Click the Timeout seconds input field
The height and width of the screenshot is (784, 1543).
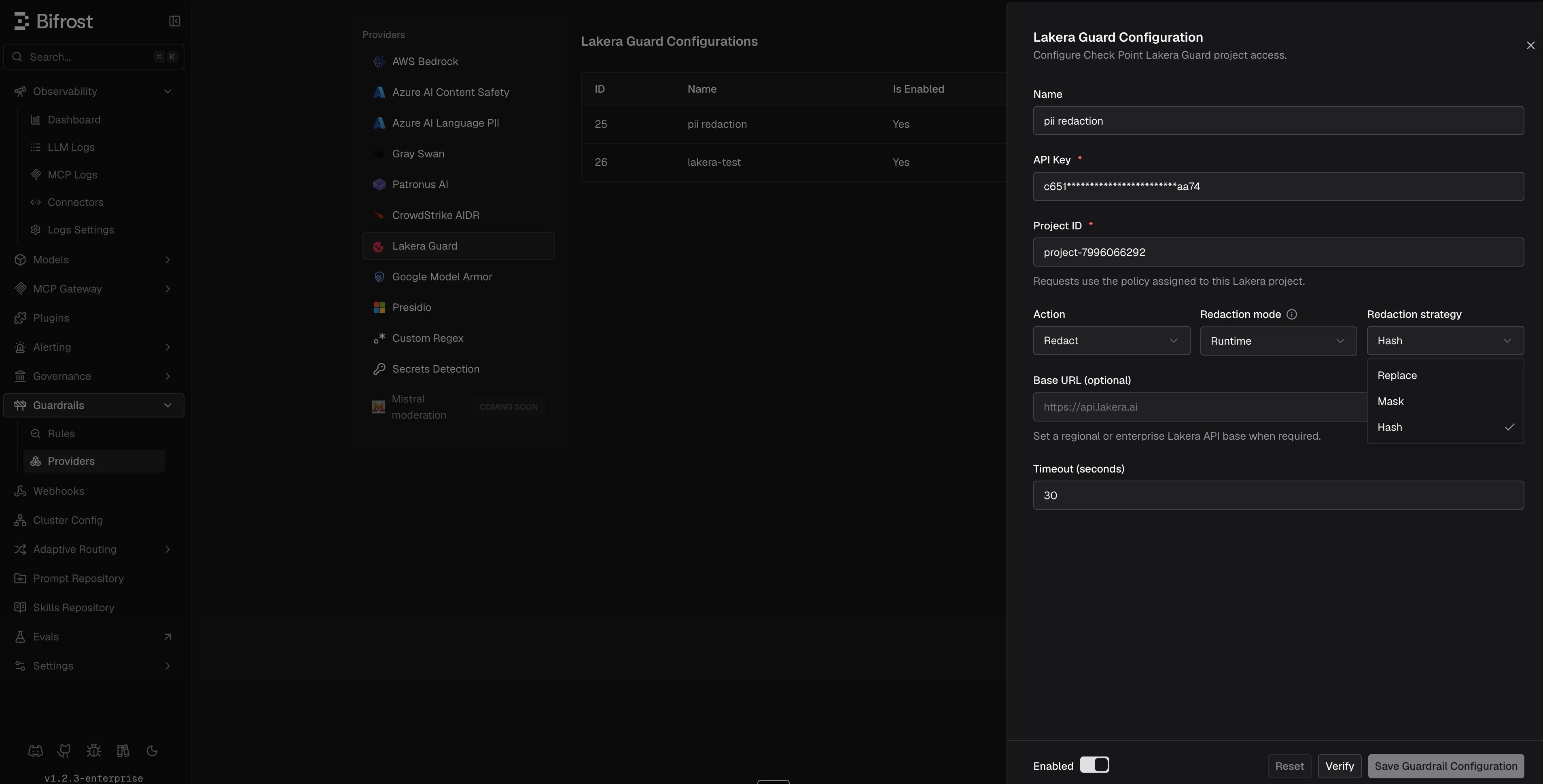click(1278, 495)
